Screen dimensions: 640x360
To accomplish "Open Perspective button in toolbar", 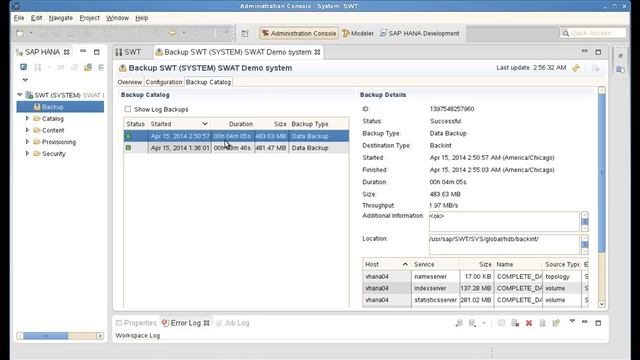I will point(245,33).
